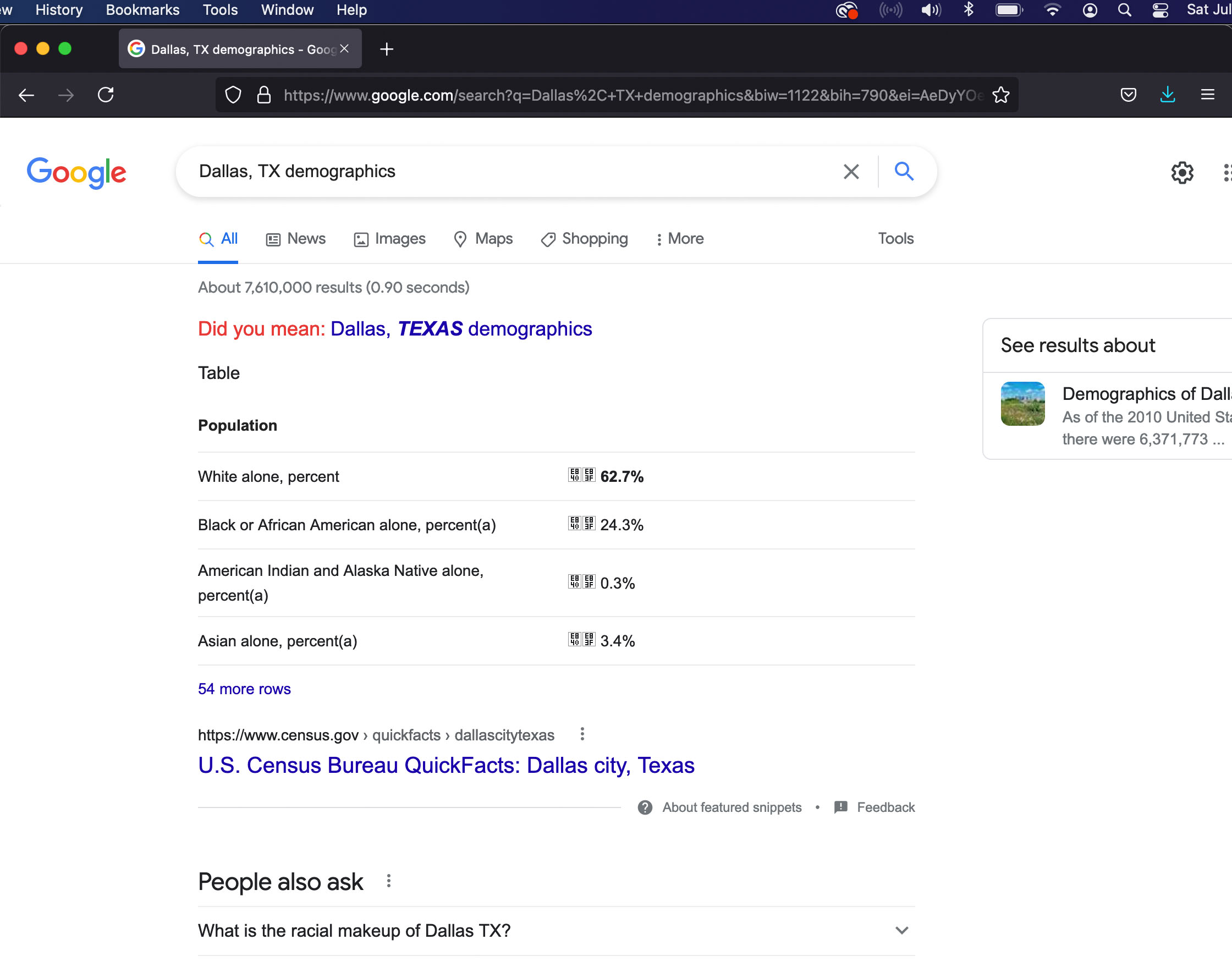This screenshot has width=1232, height=967.
Task: Open the Help menu
Action: point(351,9)
